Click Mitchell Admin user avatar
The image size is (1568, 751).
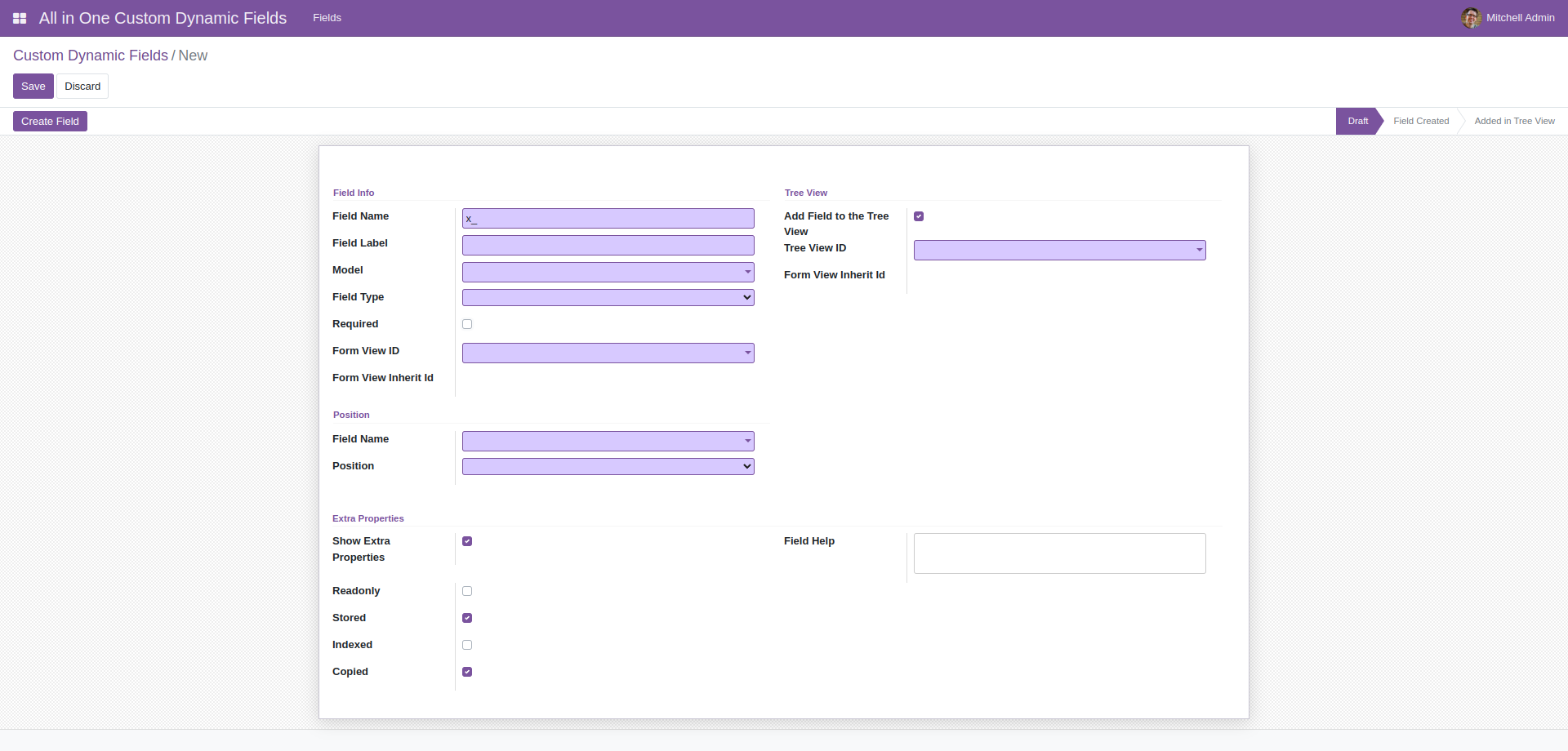click(x=1471, y=18)
